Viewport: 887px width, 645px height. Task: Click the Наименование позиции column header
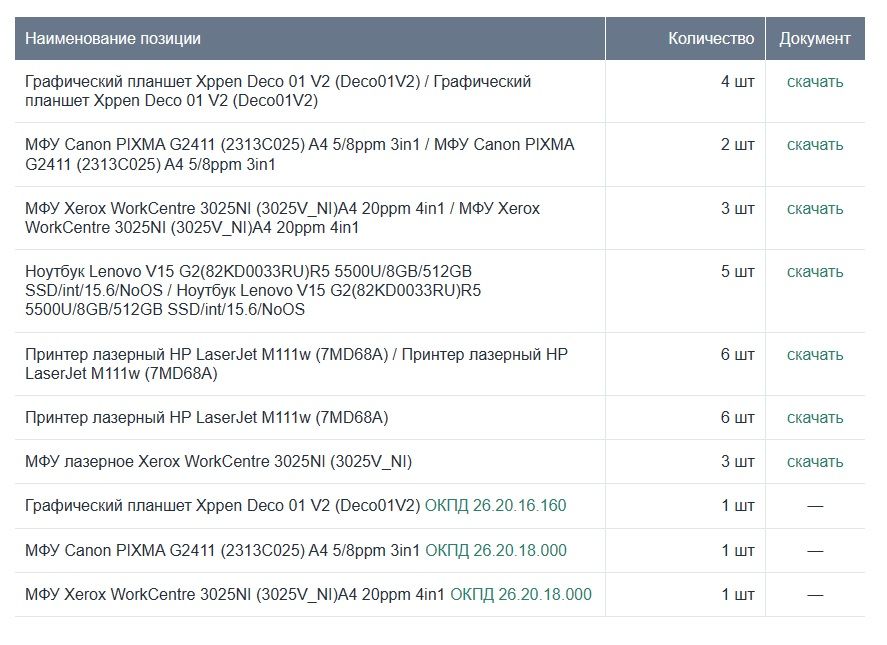113,39
